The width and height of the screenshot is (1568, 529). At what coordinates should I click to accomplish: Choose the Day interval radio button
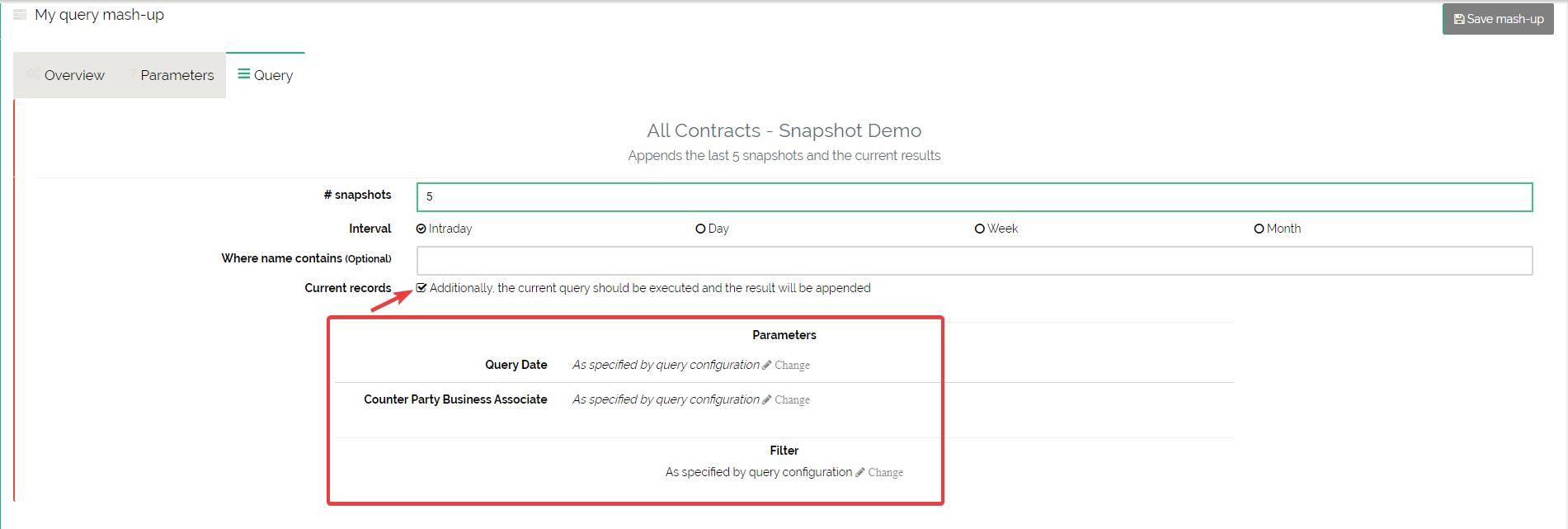700,229
